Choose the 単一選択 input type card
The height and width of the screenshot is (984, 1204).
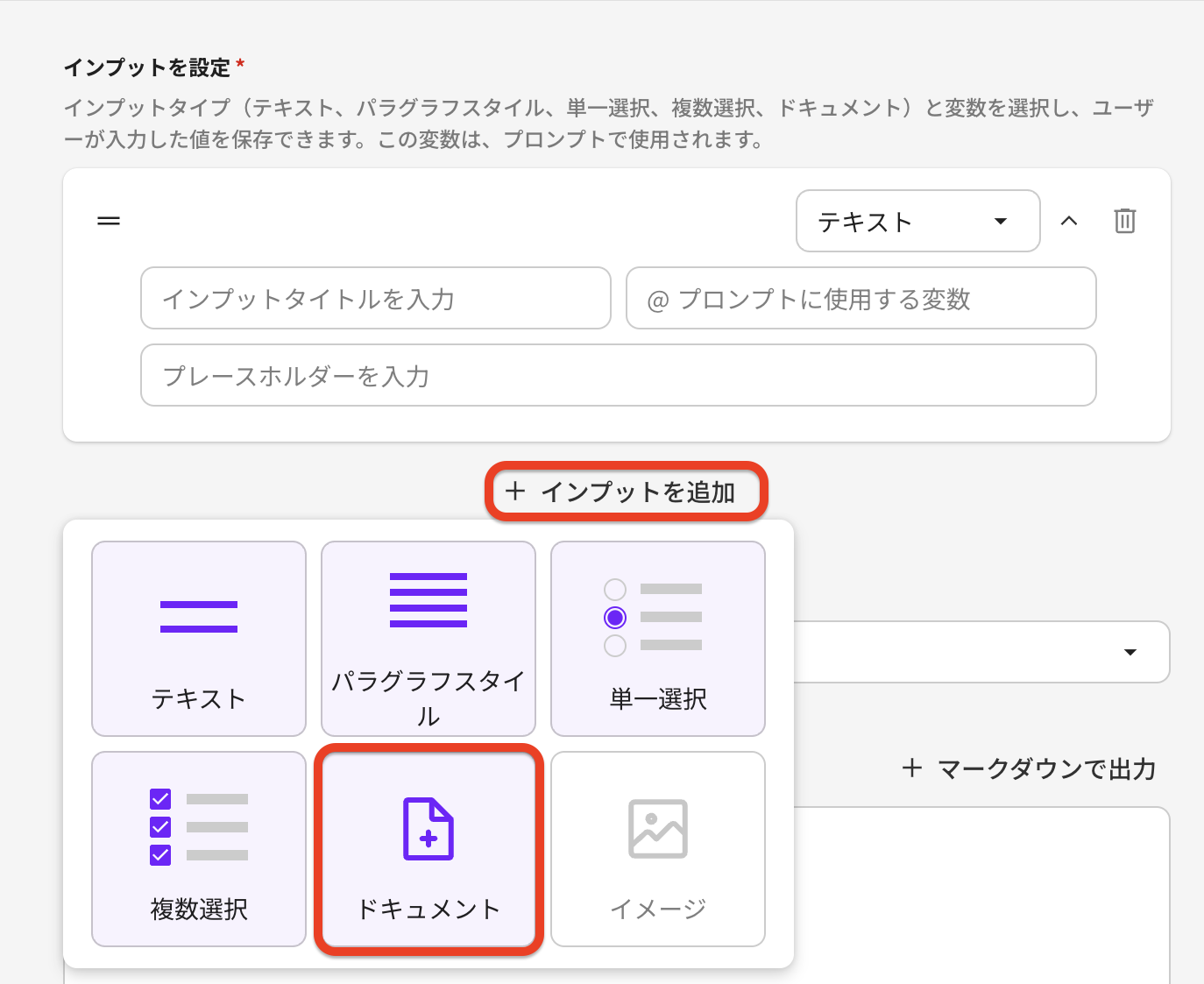pyautogui.click(x=658, y=639)
